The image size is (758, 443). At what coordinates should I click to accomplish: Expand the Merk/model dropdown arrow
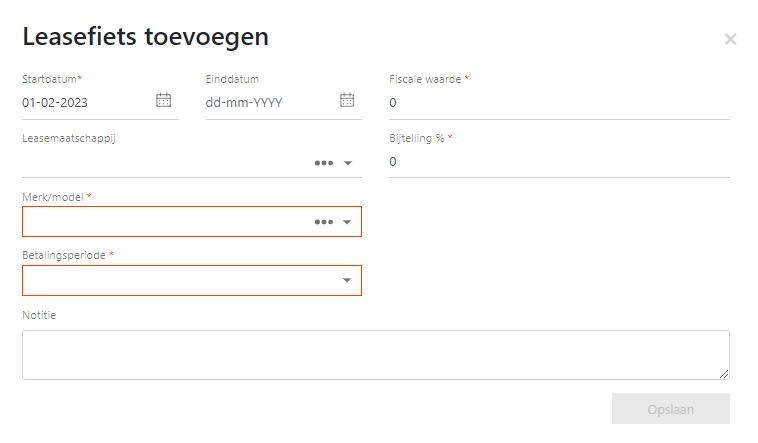[347, 222]
